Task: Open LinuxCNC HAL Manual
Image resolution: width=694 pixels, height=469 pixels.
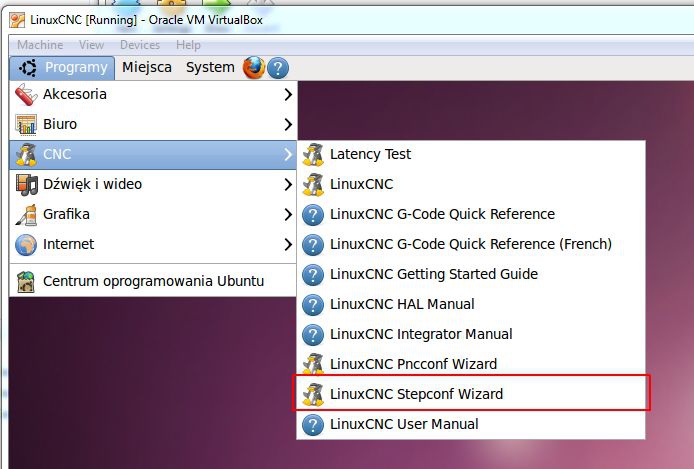Action: pyautogui.click(x=470, y=304)
